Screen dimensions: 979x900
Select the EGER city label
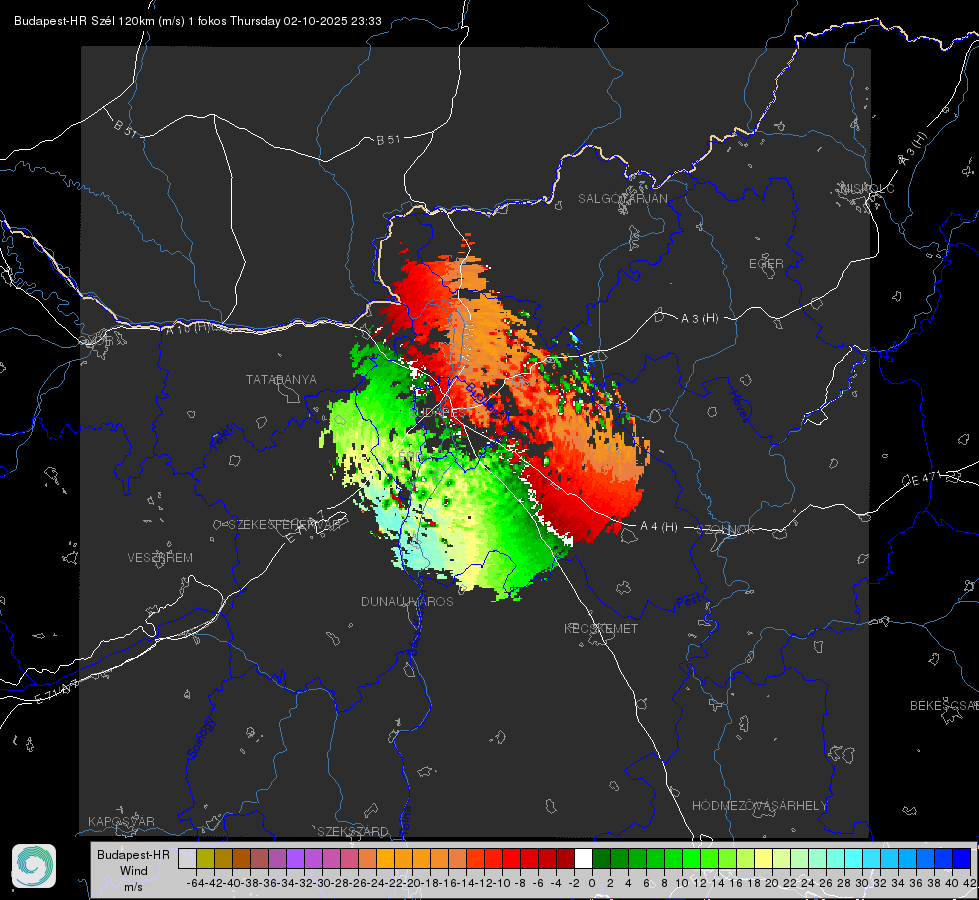(766, 264)
